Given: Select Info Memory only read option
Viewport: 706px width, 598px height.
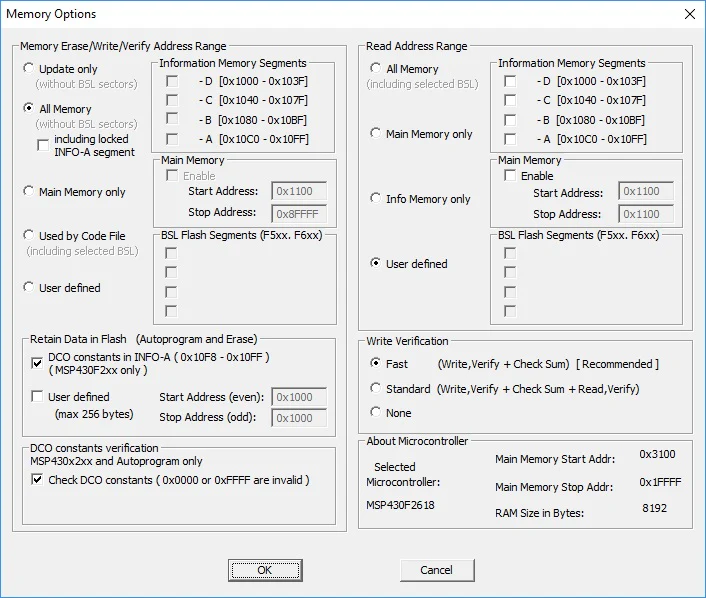Looking at the screenshot, I should coord(376,199).
